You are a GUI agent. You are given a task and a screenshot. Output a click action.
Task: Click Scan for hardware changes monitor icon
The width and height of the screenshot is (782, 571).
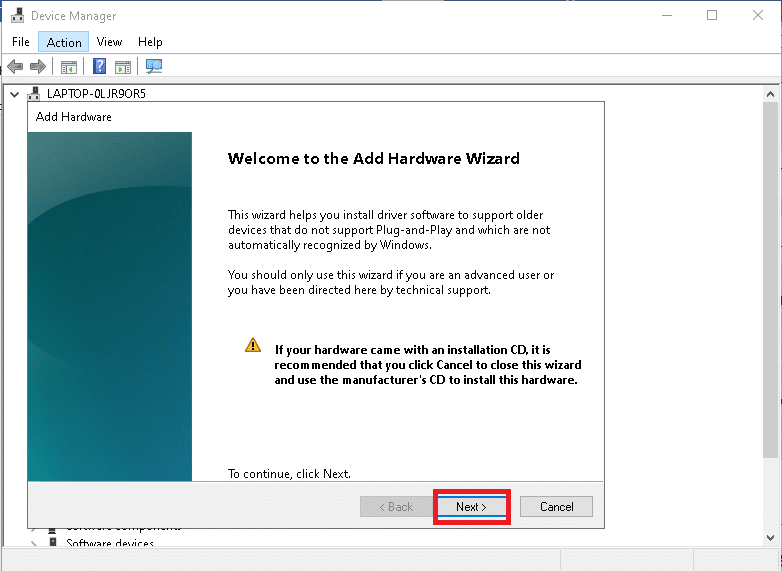click(x=154, y=66)
